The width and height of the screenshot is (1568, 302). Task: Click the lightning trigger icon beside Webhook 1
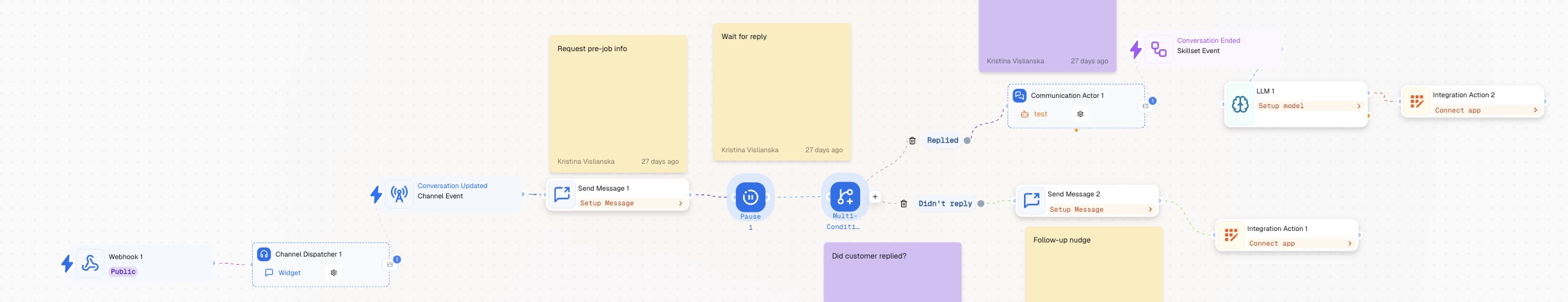[67, 264]
